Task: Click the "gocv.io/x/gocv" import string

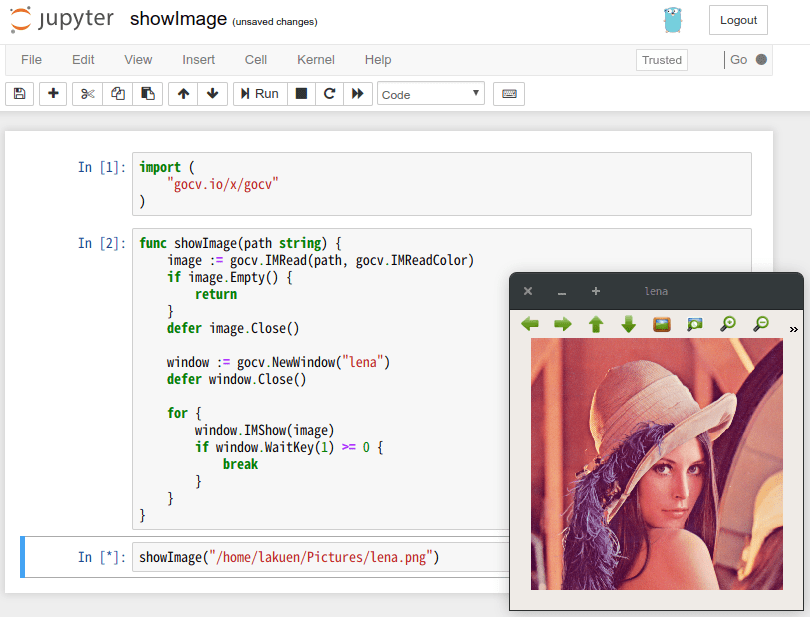Action: pyautogui.click(x=223, y=184)
